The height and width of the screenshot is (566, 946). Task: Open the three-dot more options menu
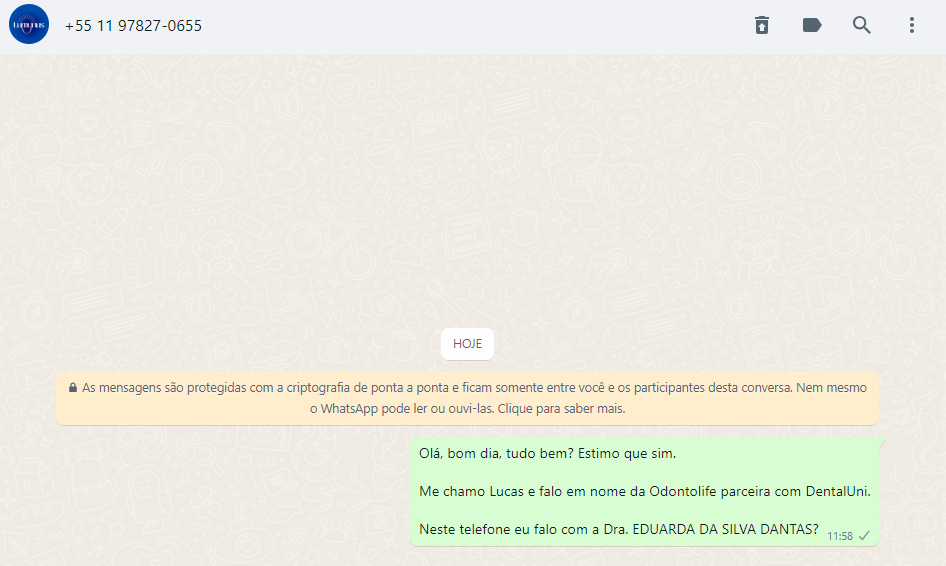coord(912,25)
